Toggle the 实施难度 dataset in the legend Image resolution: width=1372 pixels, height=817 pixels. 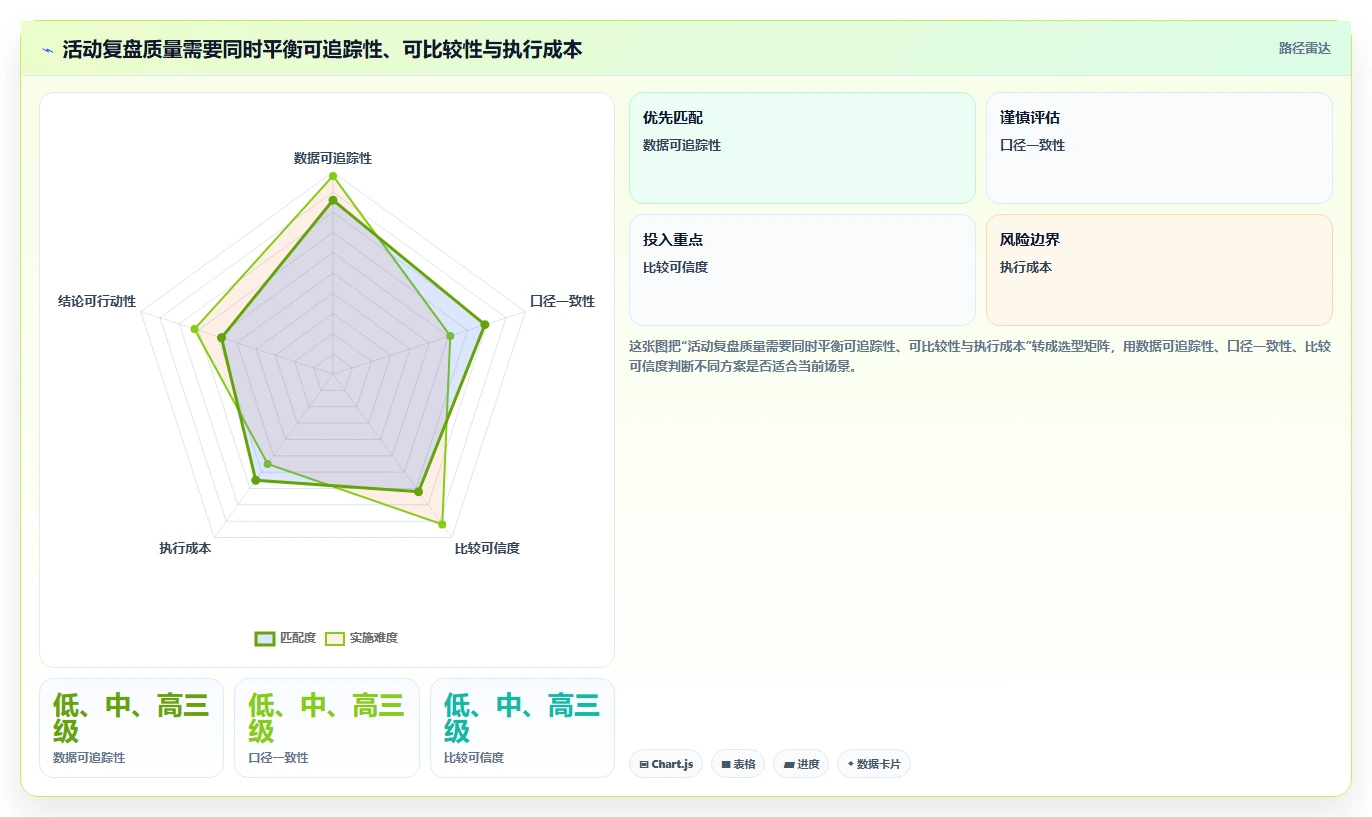361,638
